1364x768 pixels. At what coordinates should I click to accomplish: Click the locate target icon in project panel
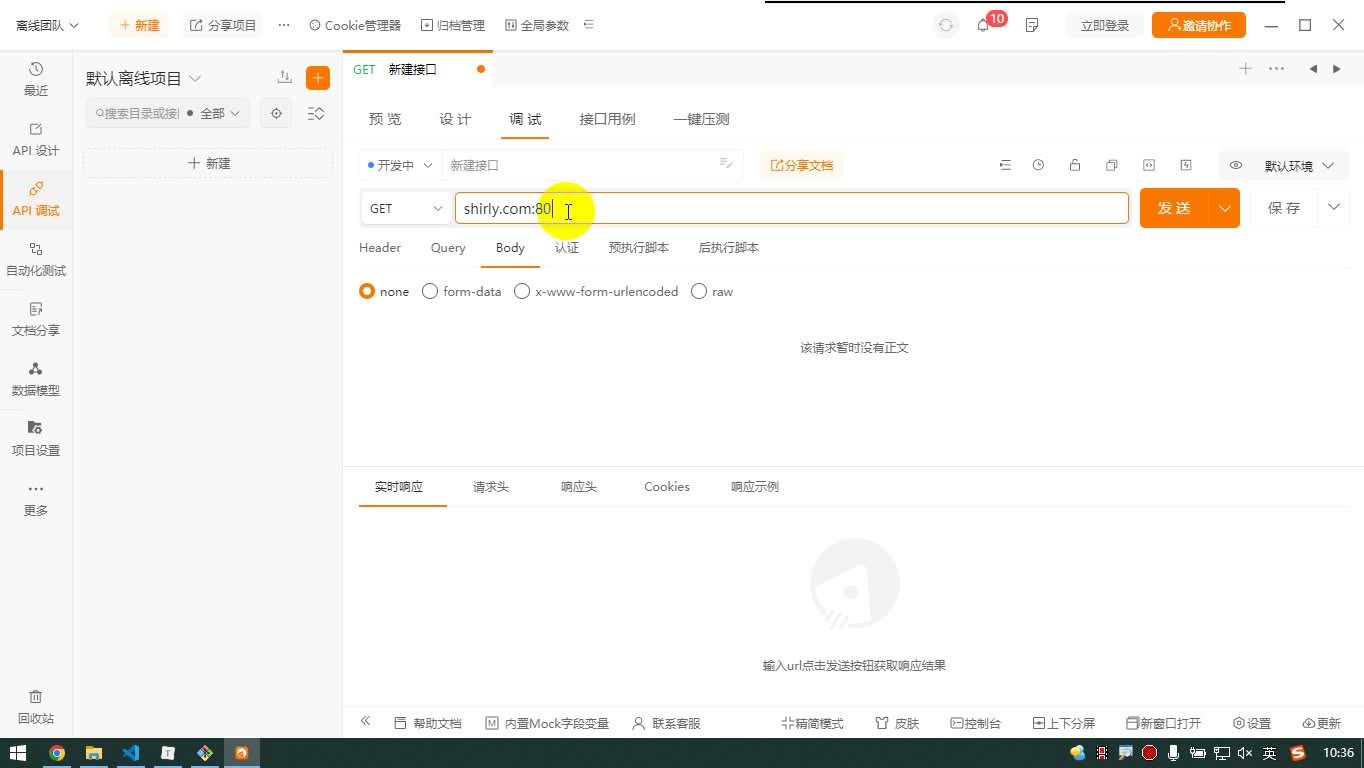point(277,113)
